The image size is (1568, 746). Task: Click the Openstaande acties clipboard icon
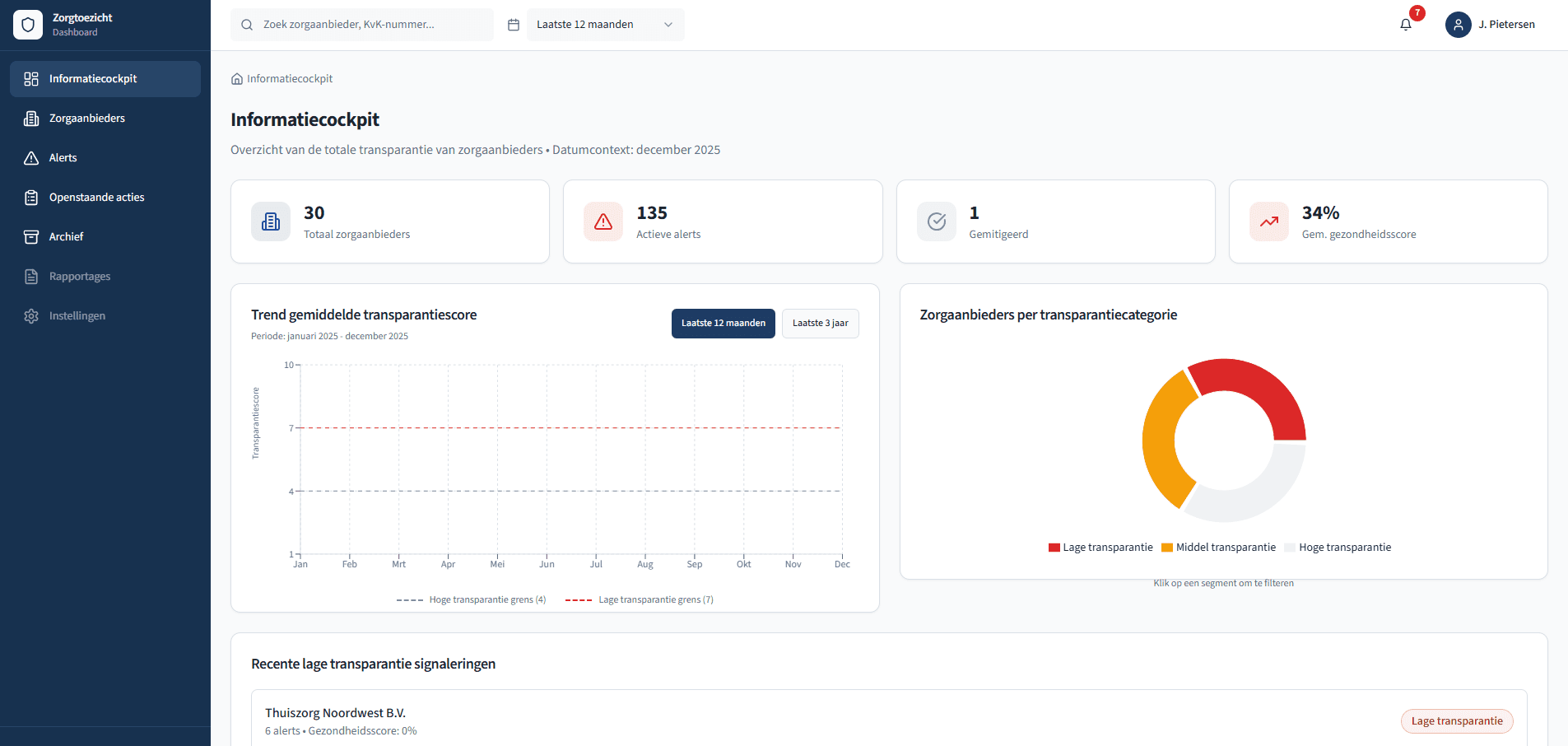coord(31,198)
